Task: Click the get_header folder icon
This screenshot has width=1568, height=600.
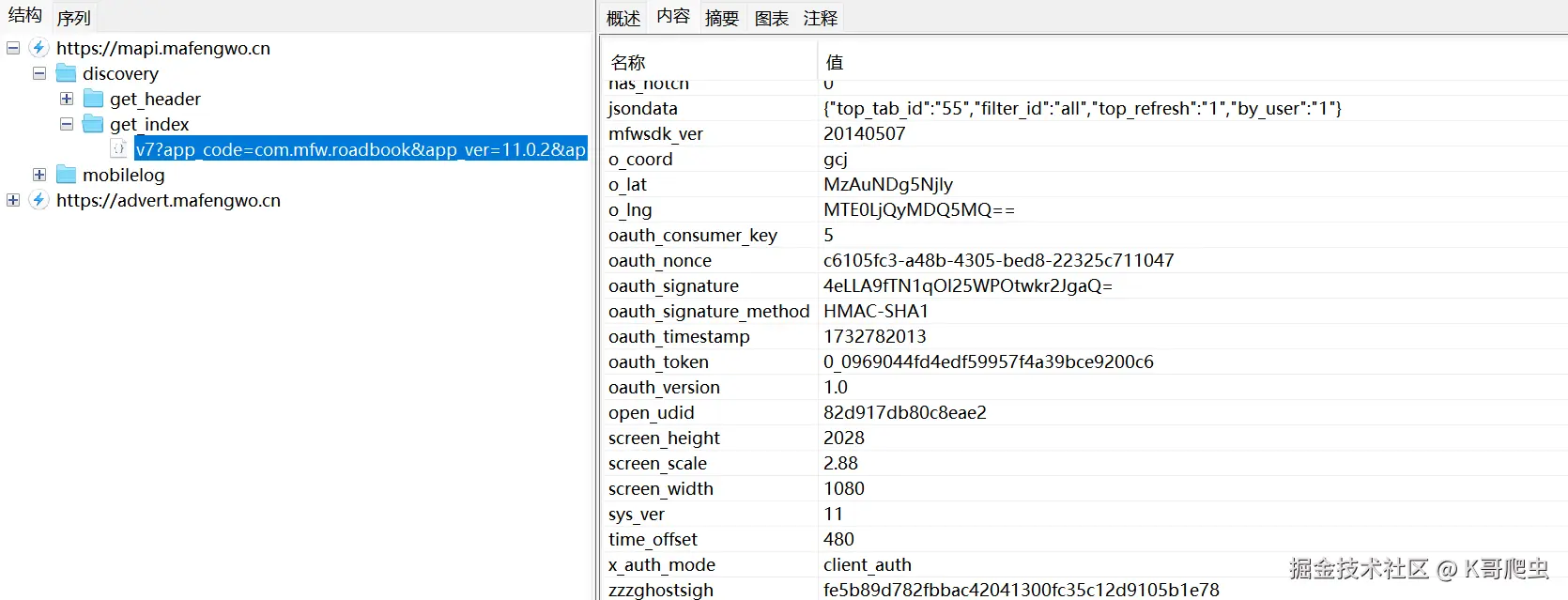Action: click(x=93, y=99)
